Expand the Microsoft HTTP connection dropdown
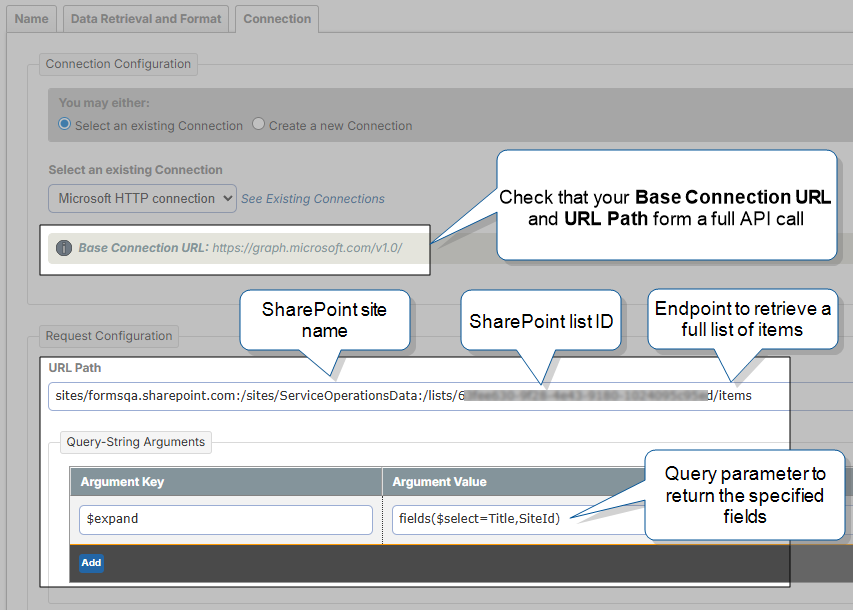 142,198
